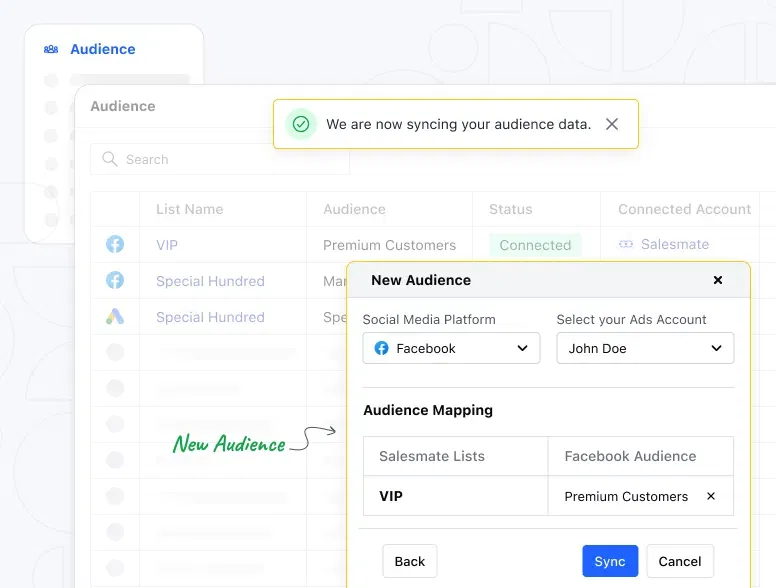Click the search magnifier icon
The width and height of the screenshot is (776, 588).
tap(109, 159)
